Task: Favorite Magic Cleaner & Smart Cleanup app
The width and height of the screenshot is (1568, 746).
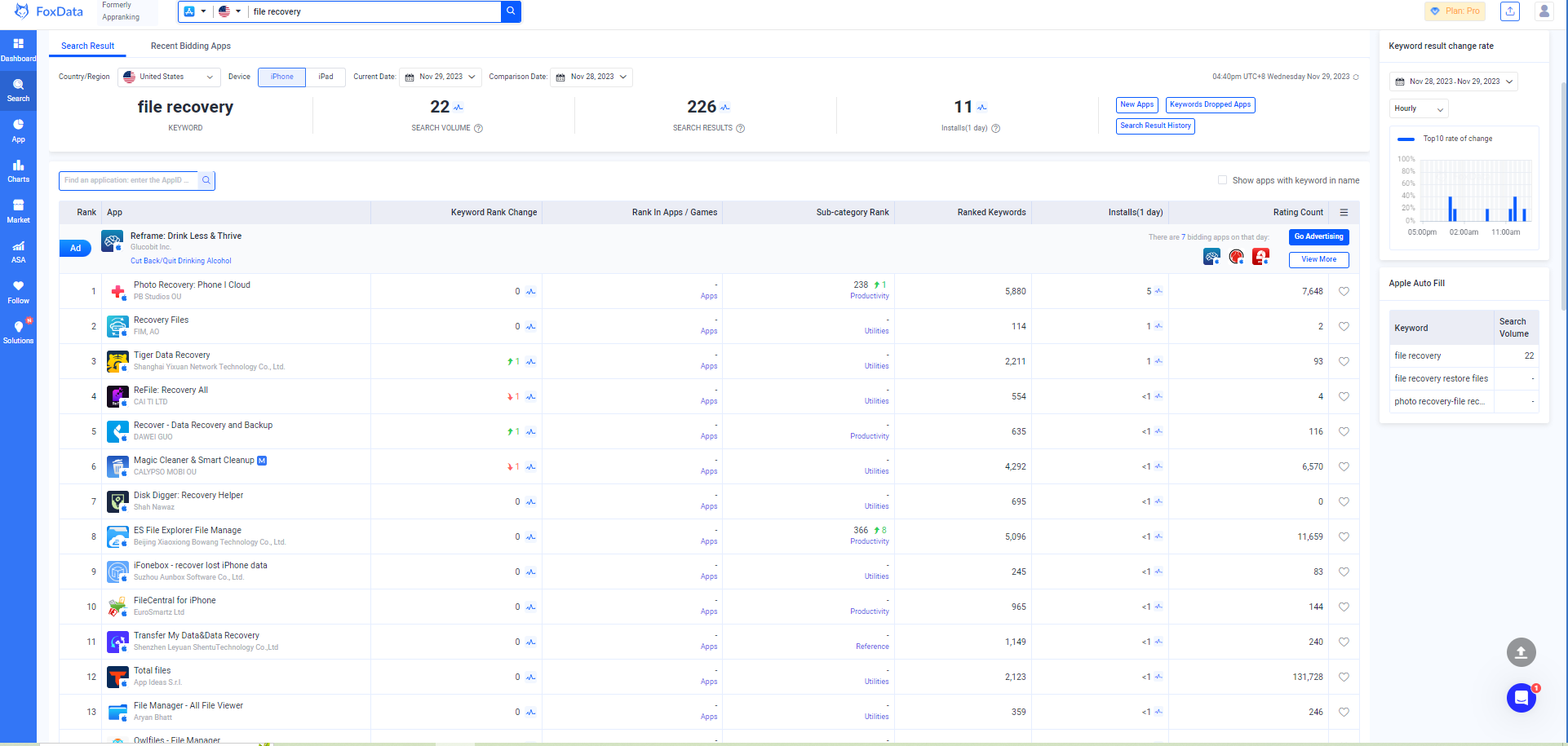Action: 1344,466
